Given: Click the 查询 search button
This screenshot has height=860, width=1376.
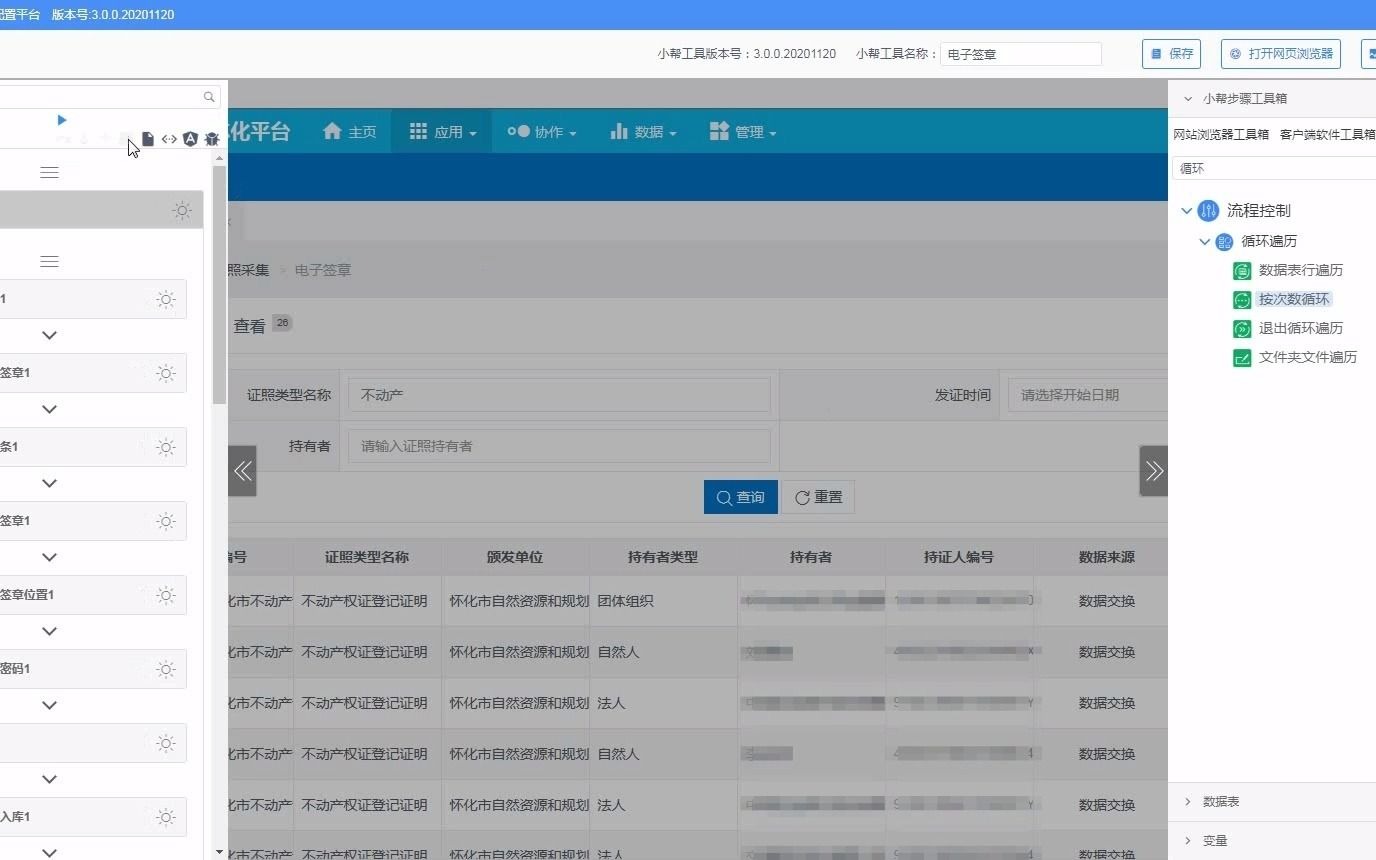Looking at the screenshot, I should pyautogui.click(x=741, y=497).
